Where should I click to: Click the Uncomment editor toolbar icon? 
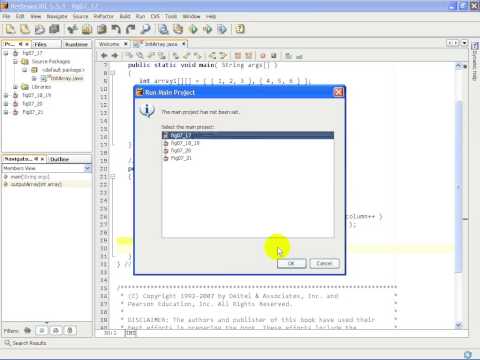[299, 56]
